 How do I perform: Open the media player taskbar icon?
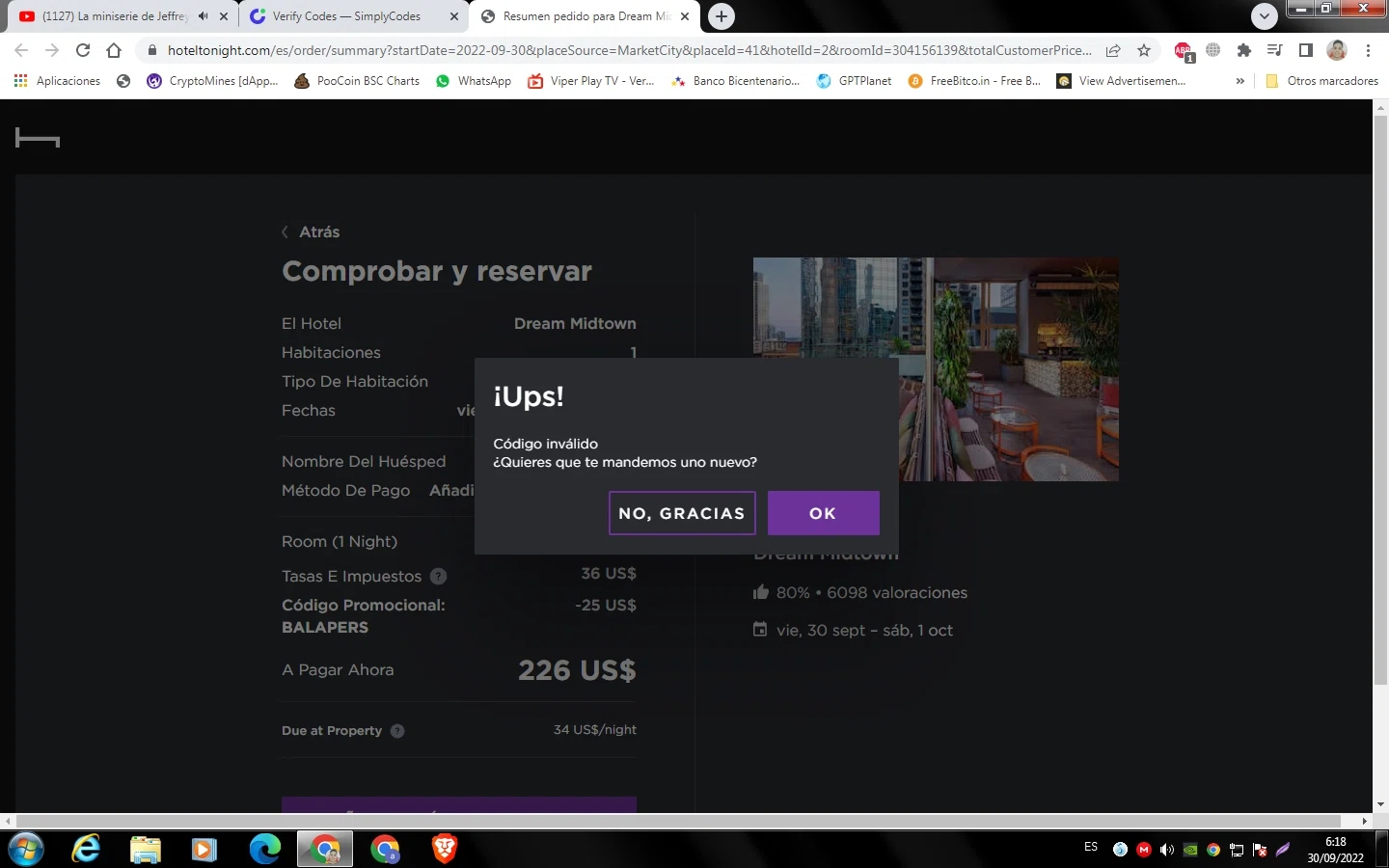204,849
